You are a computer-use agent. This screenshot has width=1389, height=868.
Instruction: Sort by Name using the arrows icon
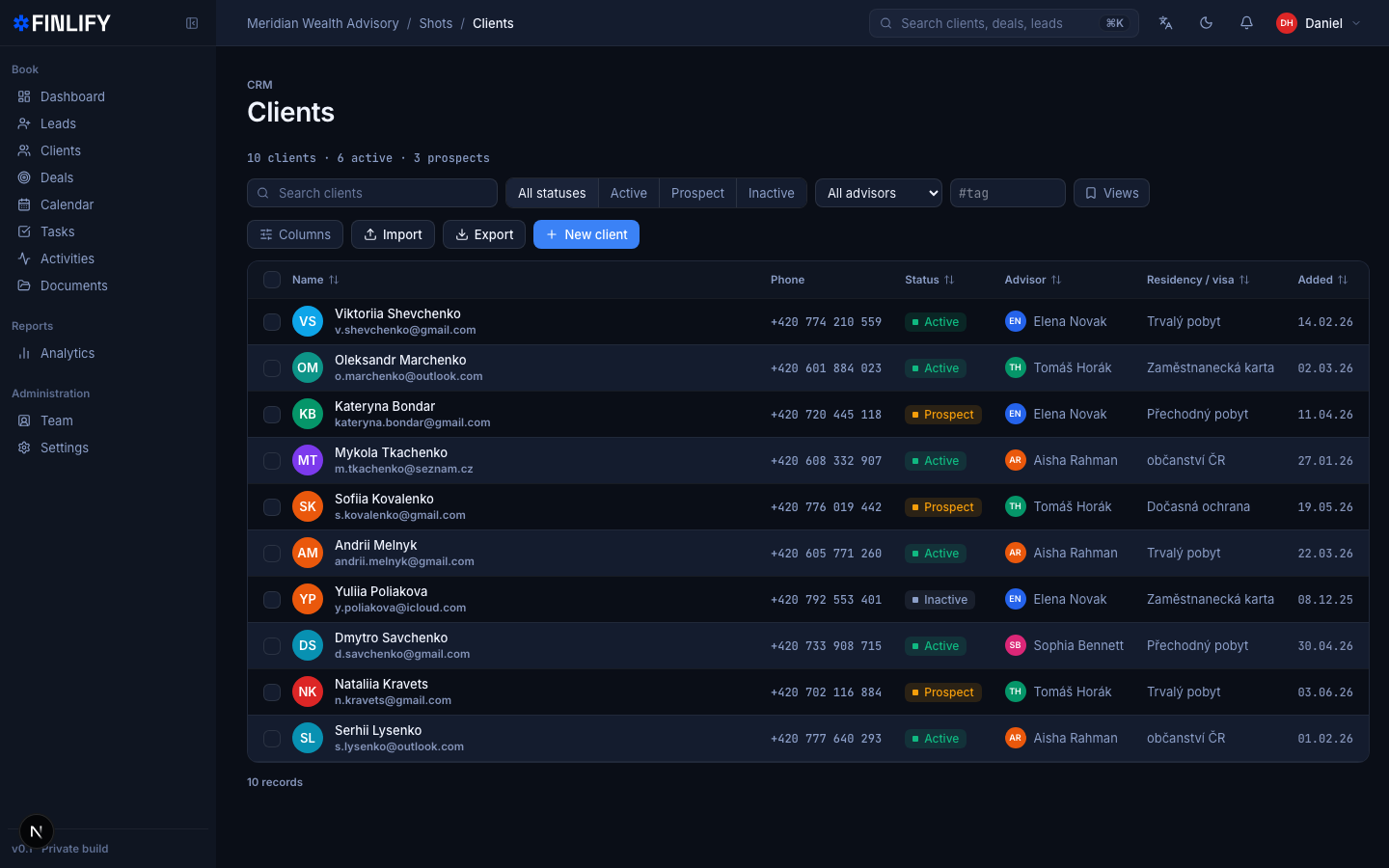(334, 280)
